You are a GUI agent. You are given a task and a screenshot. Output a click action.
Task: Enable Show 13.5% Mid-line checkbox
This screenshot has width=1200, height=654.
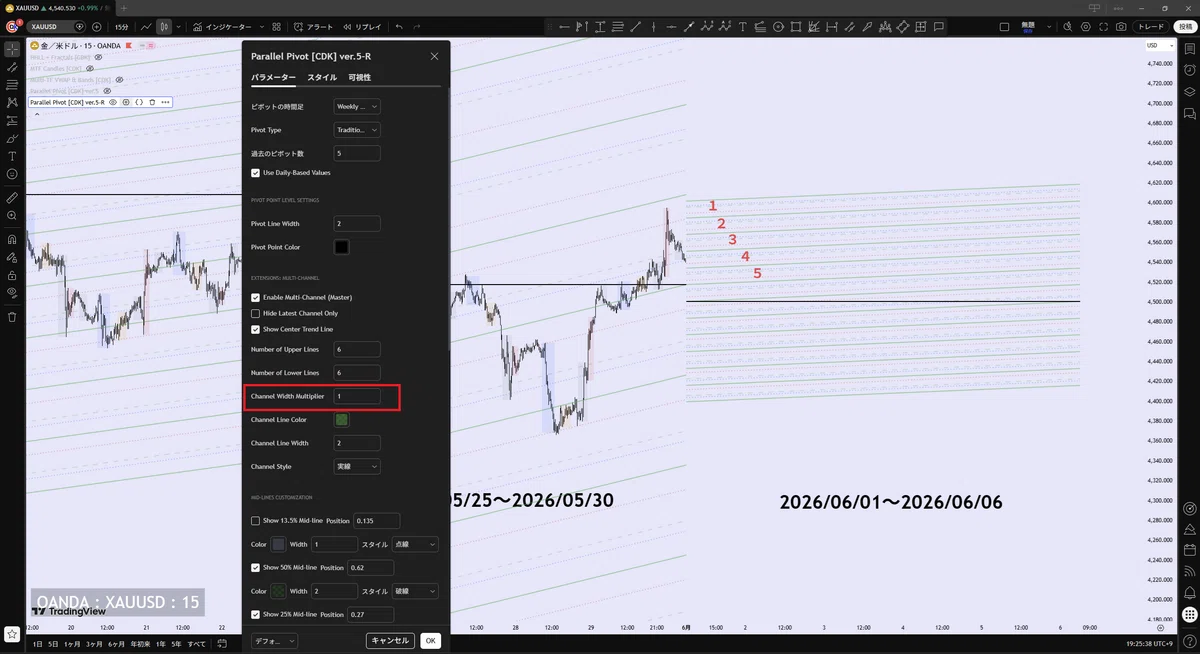256,521
